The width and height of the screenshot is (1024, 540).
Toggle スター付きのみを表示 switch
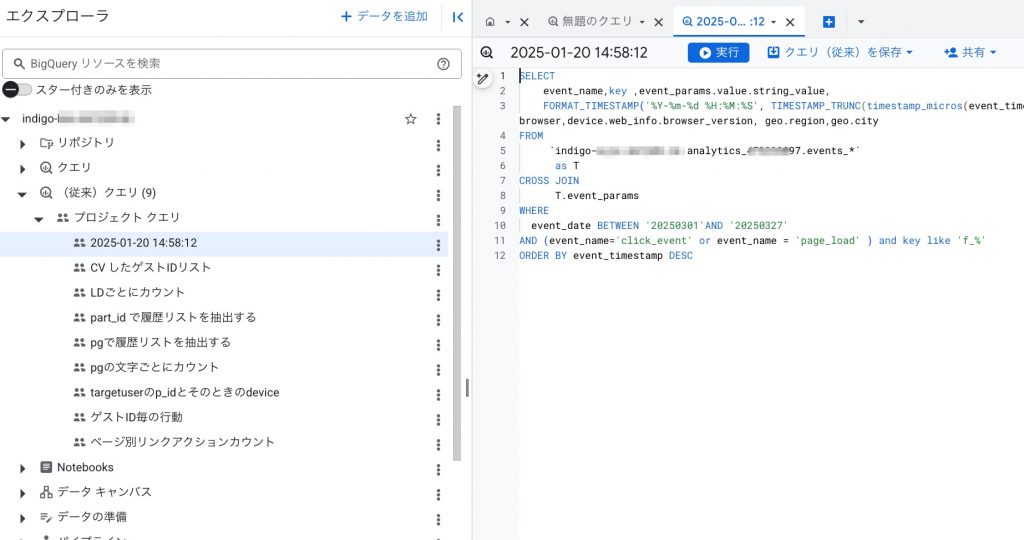17,89
